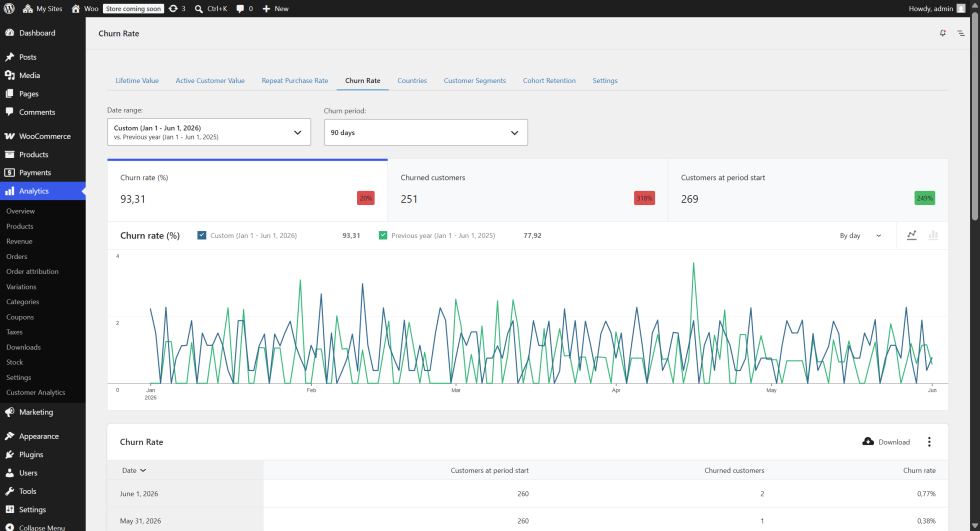Open the activity panel bell icon
The image size is (980, 531).
tap(942, 33)
